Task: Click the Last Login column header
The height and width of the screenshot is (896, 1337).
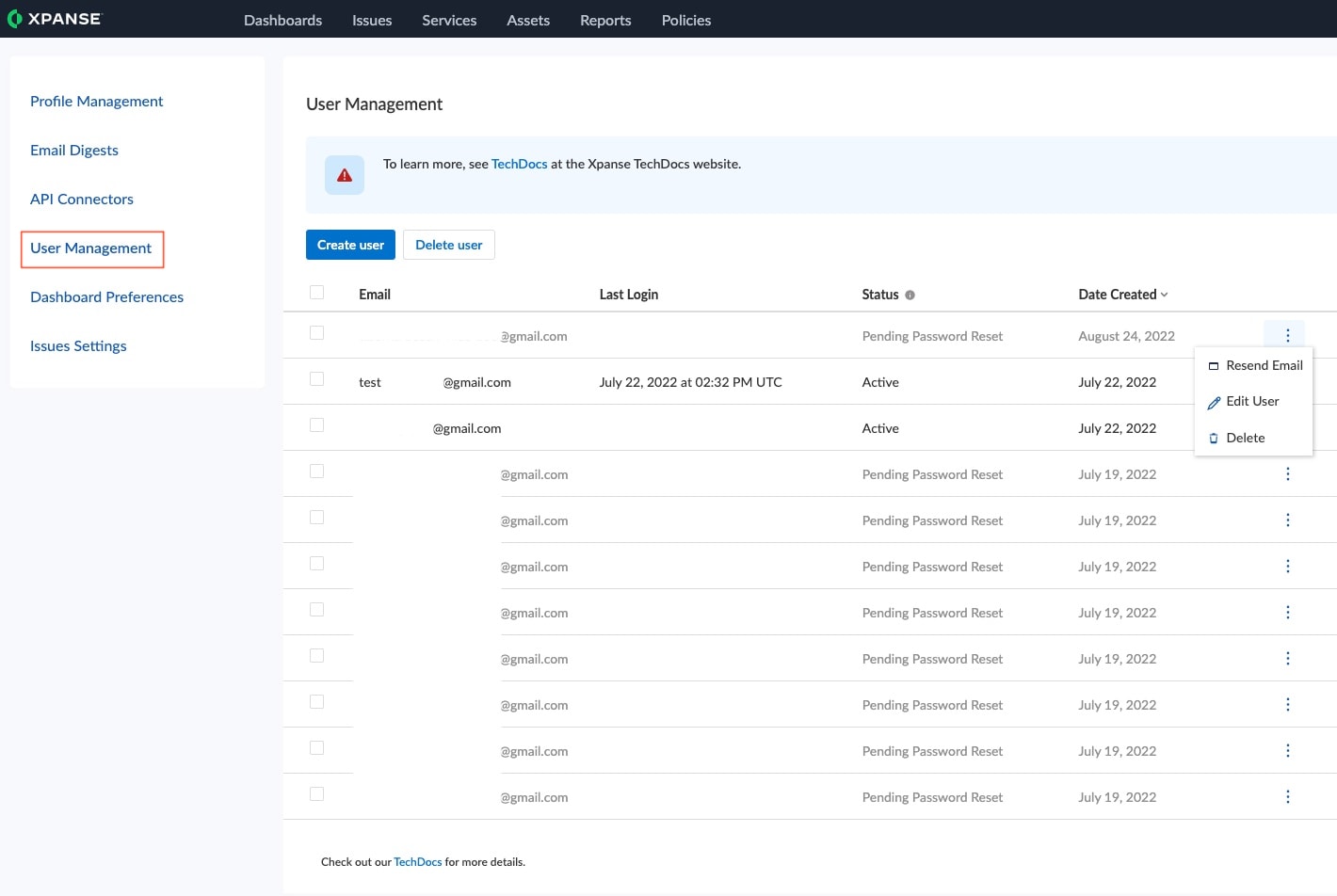Action: (x=629, y=295)
